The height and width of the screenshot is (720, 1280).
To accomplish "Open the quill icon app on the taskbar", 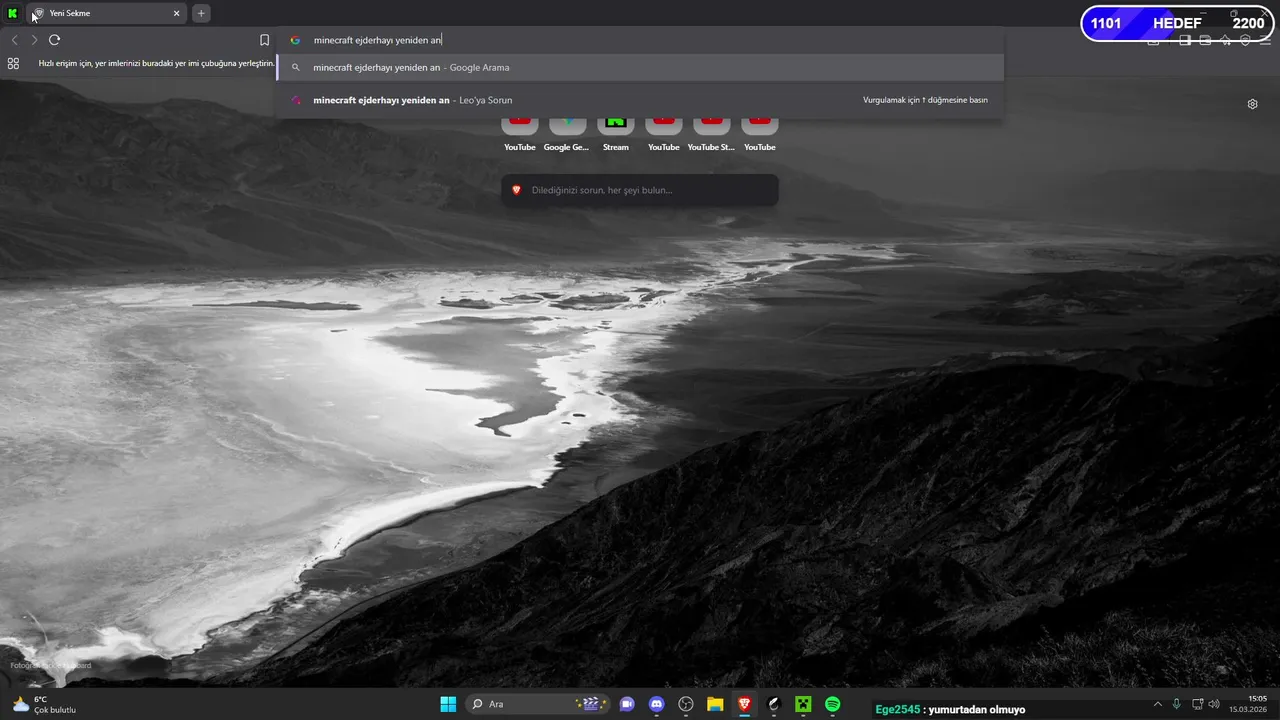I will (x=773, y=704).
